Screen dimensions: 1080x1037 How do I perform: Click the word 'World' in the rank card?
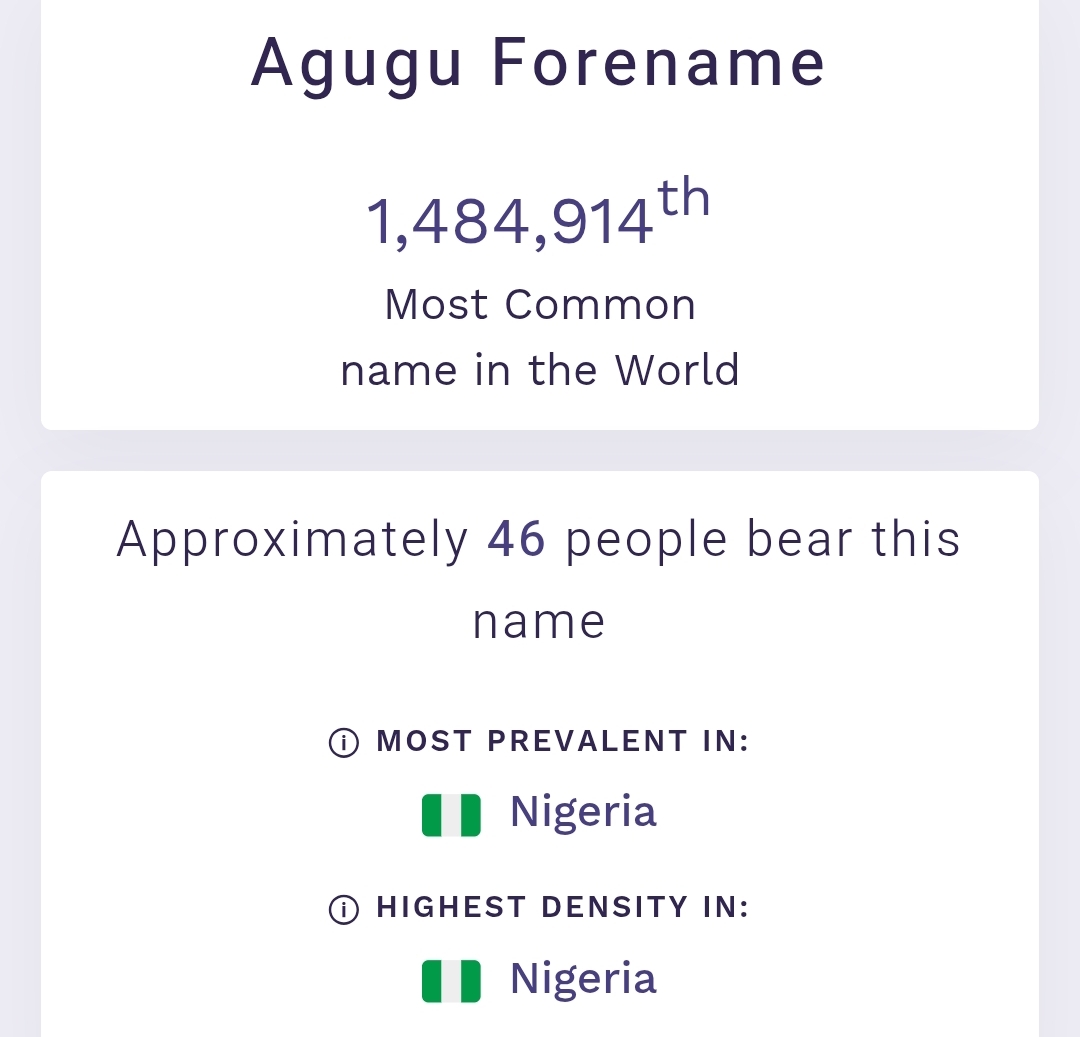point(677,371)
